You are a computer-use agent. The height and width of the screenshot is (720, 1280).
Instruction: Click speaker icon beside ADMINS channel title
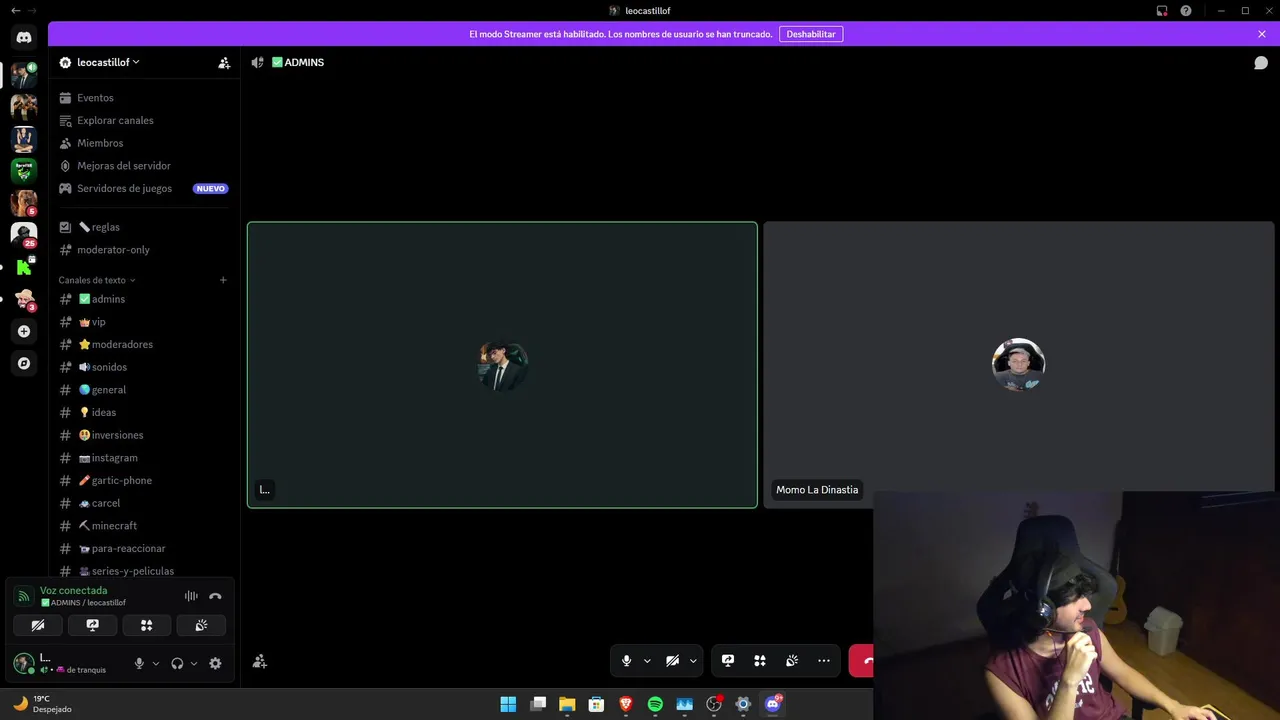258,62
